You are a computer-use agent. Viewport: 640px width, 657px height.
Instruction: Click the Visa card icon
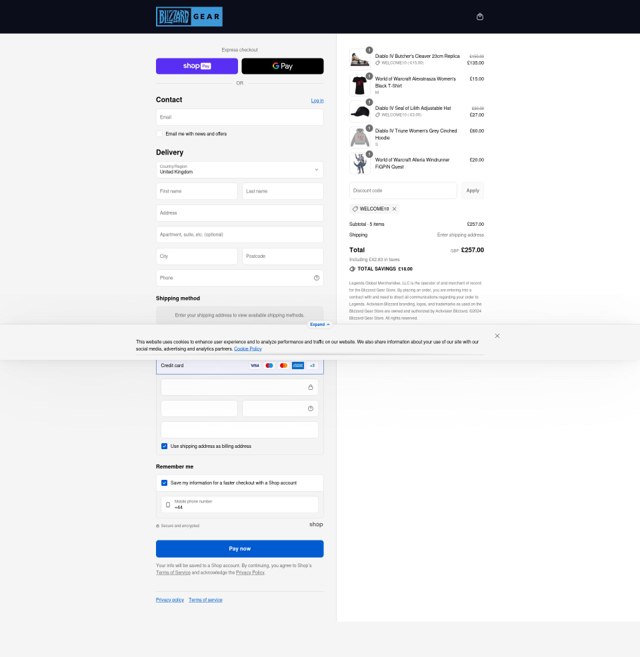coord(255,365)
